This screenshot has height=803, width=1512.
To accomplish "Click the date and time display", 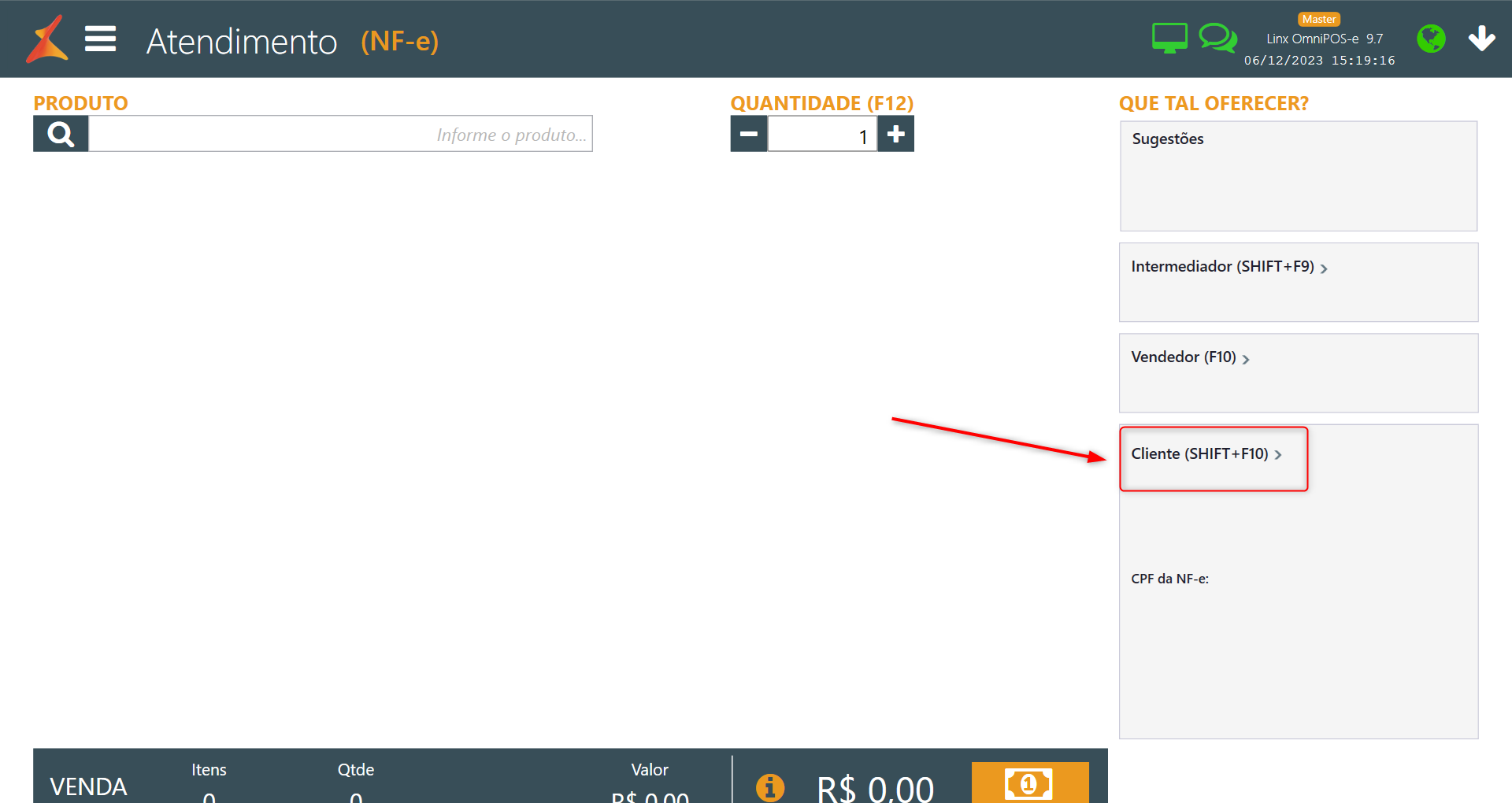I will click(1320, 61).
